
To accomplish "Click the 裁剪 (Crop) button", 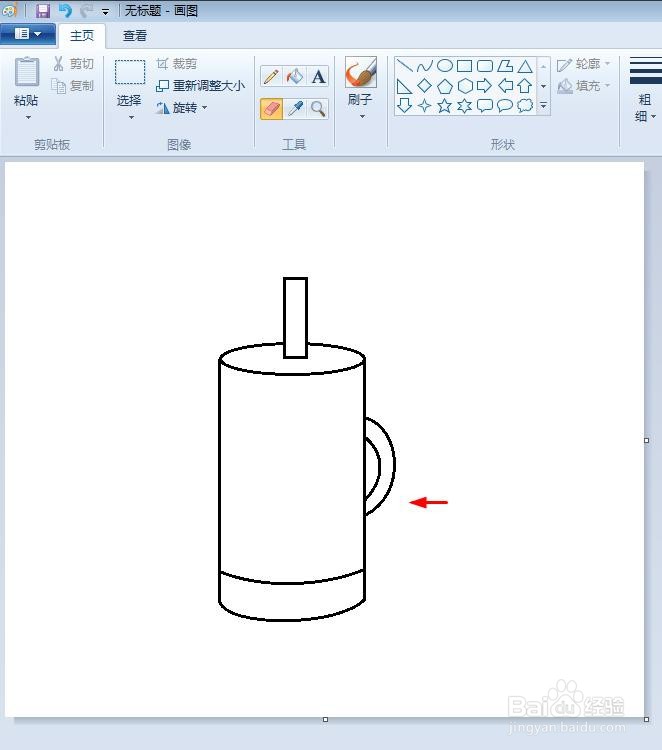I will click(x=177, y=64).
